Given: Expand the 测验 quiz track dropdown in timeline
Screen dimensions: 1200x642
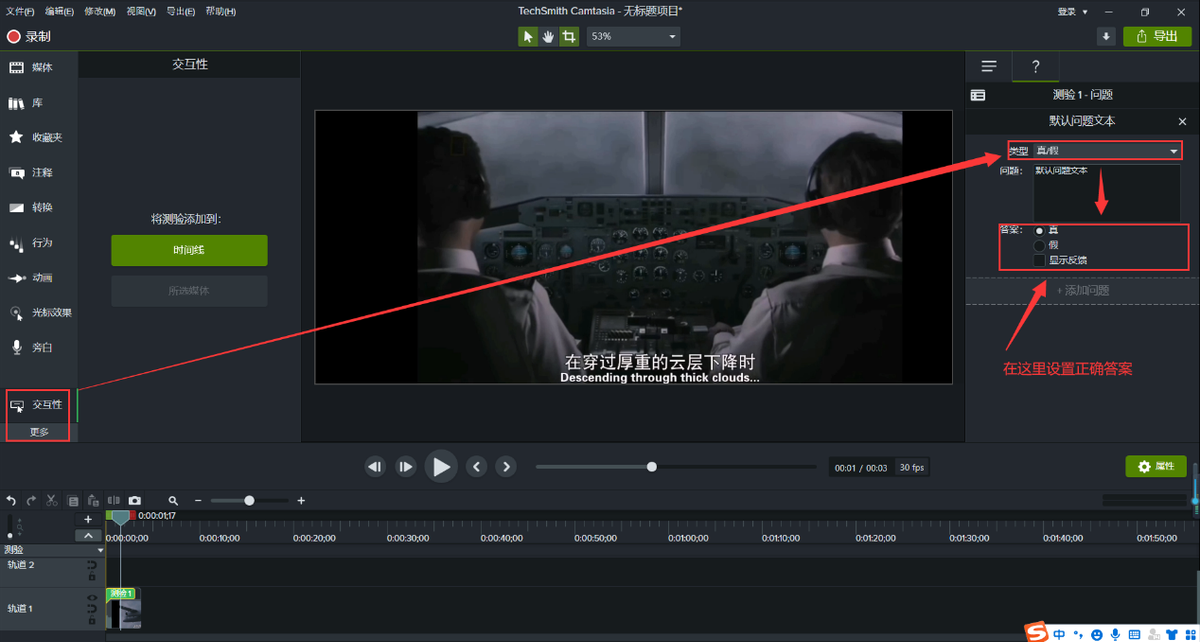Looking at the screenshot, I should tap(100, 550).
